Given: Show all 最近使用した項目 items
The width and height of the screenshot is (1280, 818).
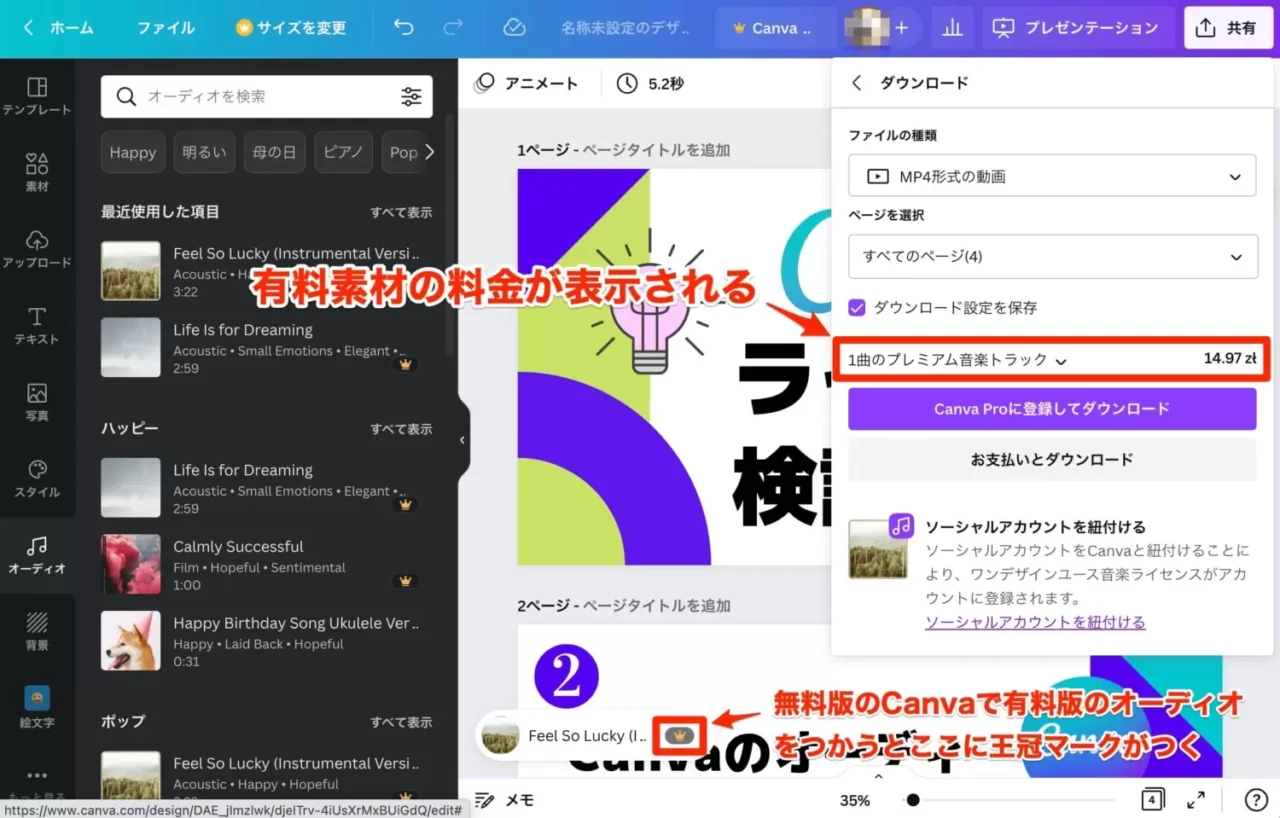Looking at the screenshot, I should (401, 212).
